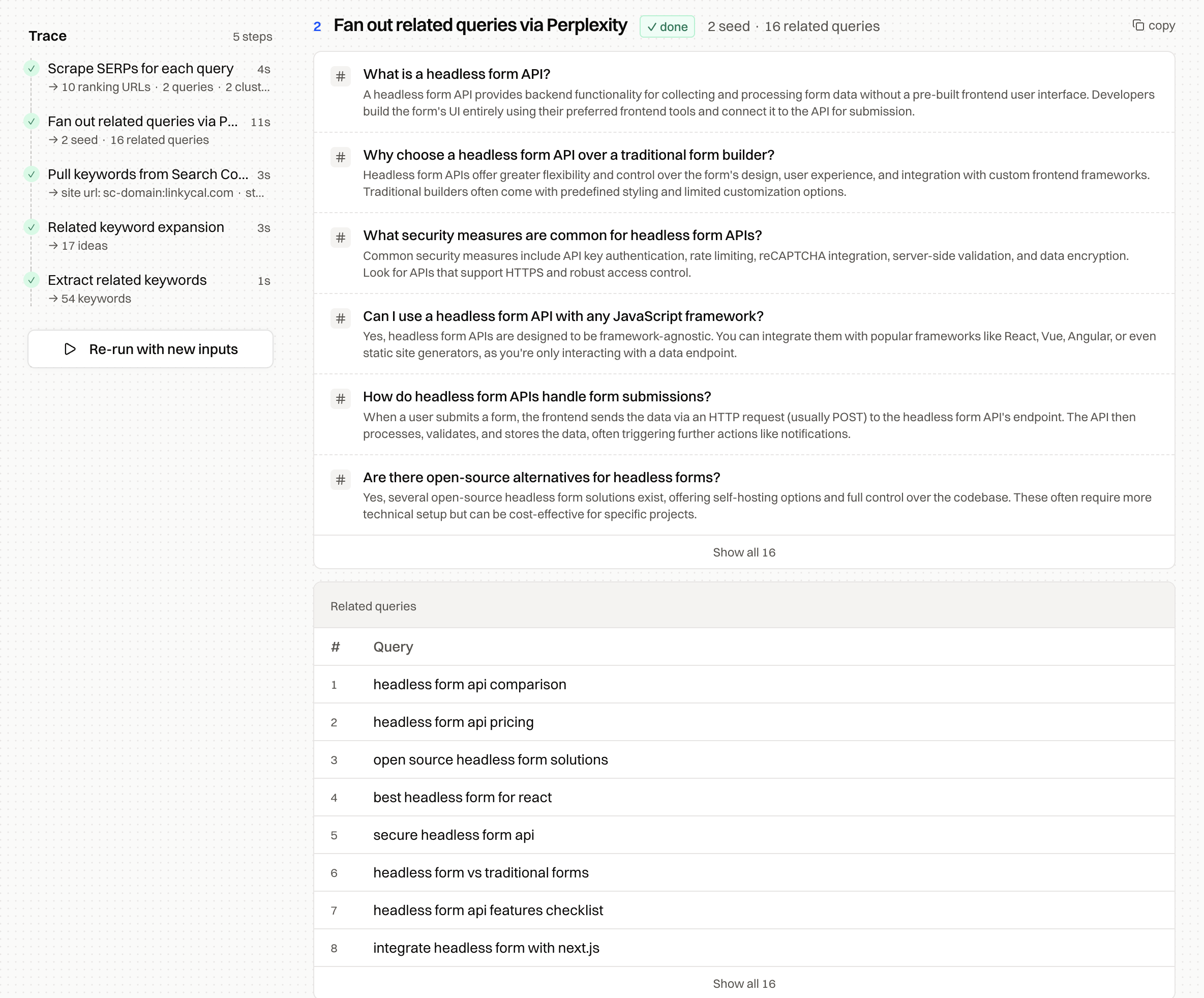Click green check icon for Fan out related queries step
This screenshot has width=1204, height=998.
[x=32, y=121]
